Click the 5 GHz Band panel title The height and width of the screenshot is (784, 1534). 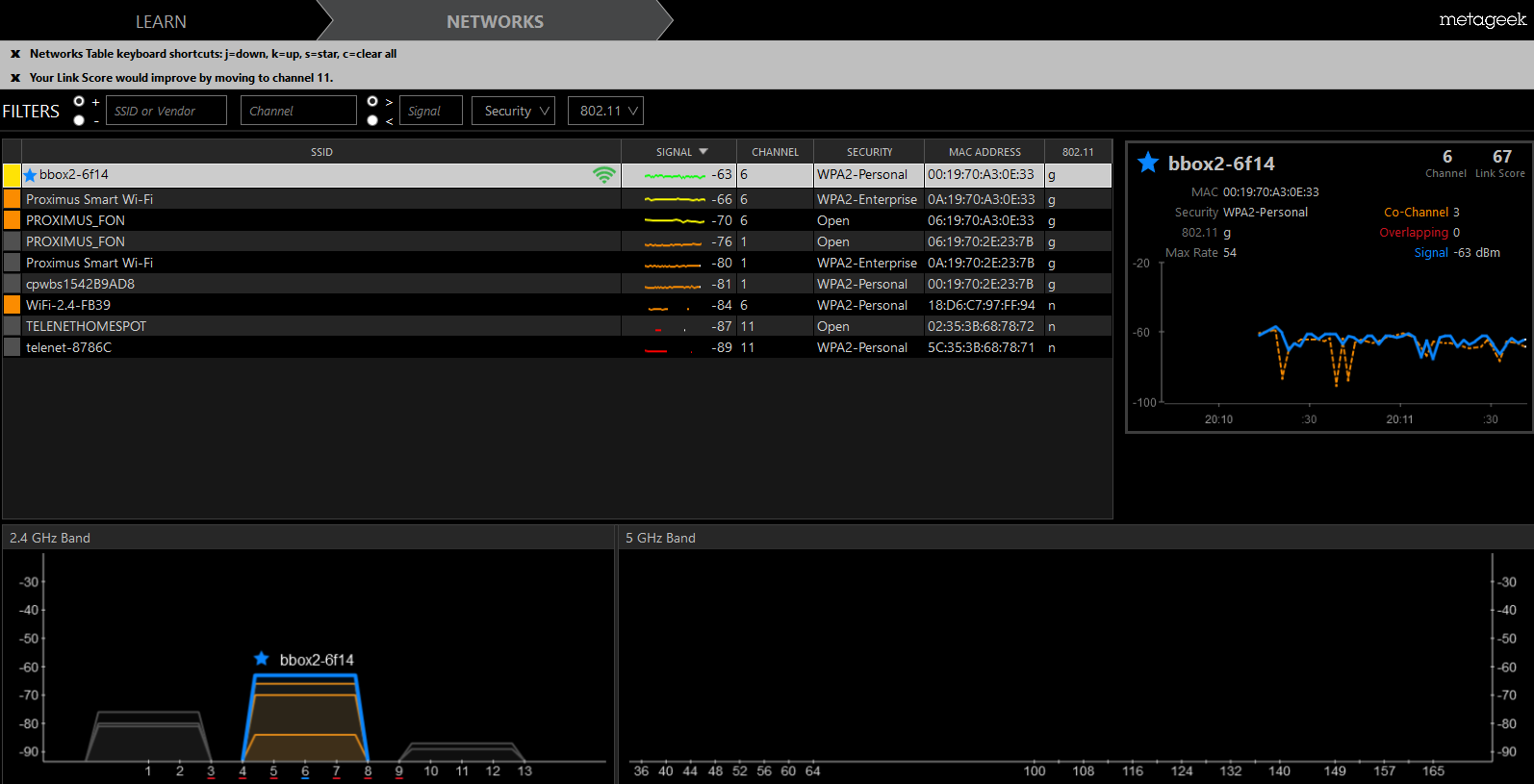click(660, 538)
